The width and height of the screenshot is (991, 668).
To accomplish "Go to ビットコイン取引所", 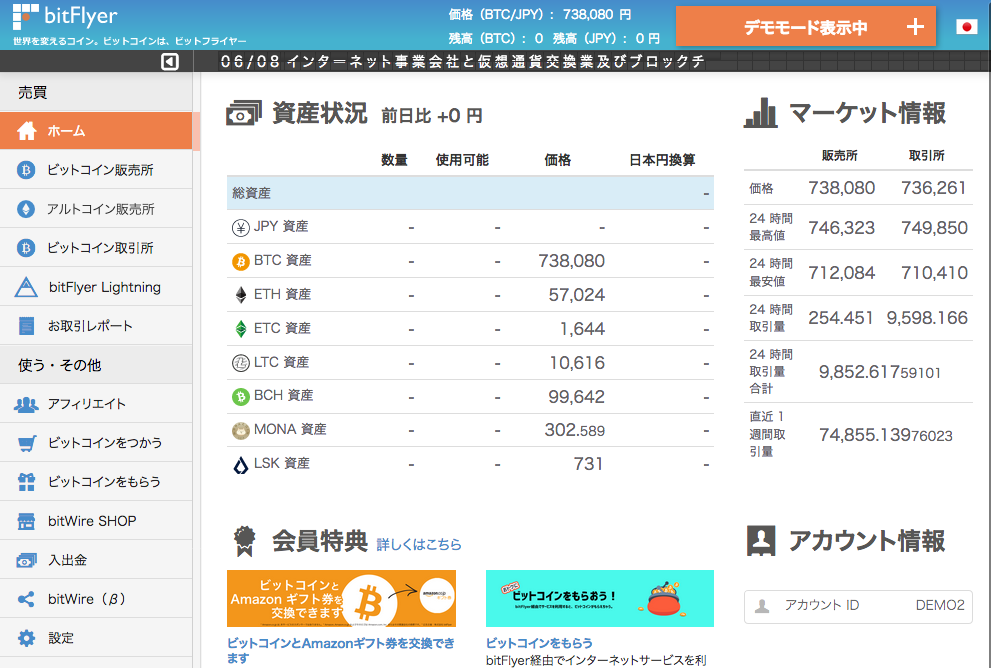I will [x=96, y=248].
